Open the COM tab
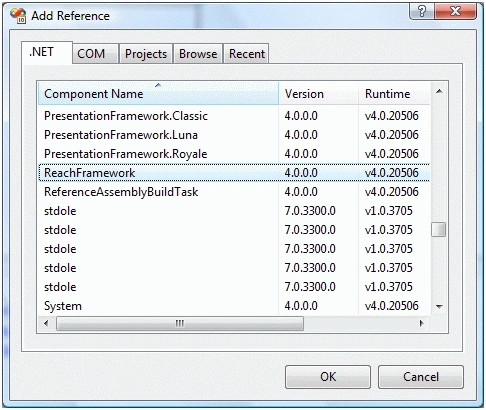Viewport: 486px width, 410px height. pyautogui.click(x=95, y=54)
